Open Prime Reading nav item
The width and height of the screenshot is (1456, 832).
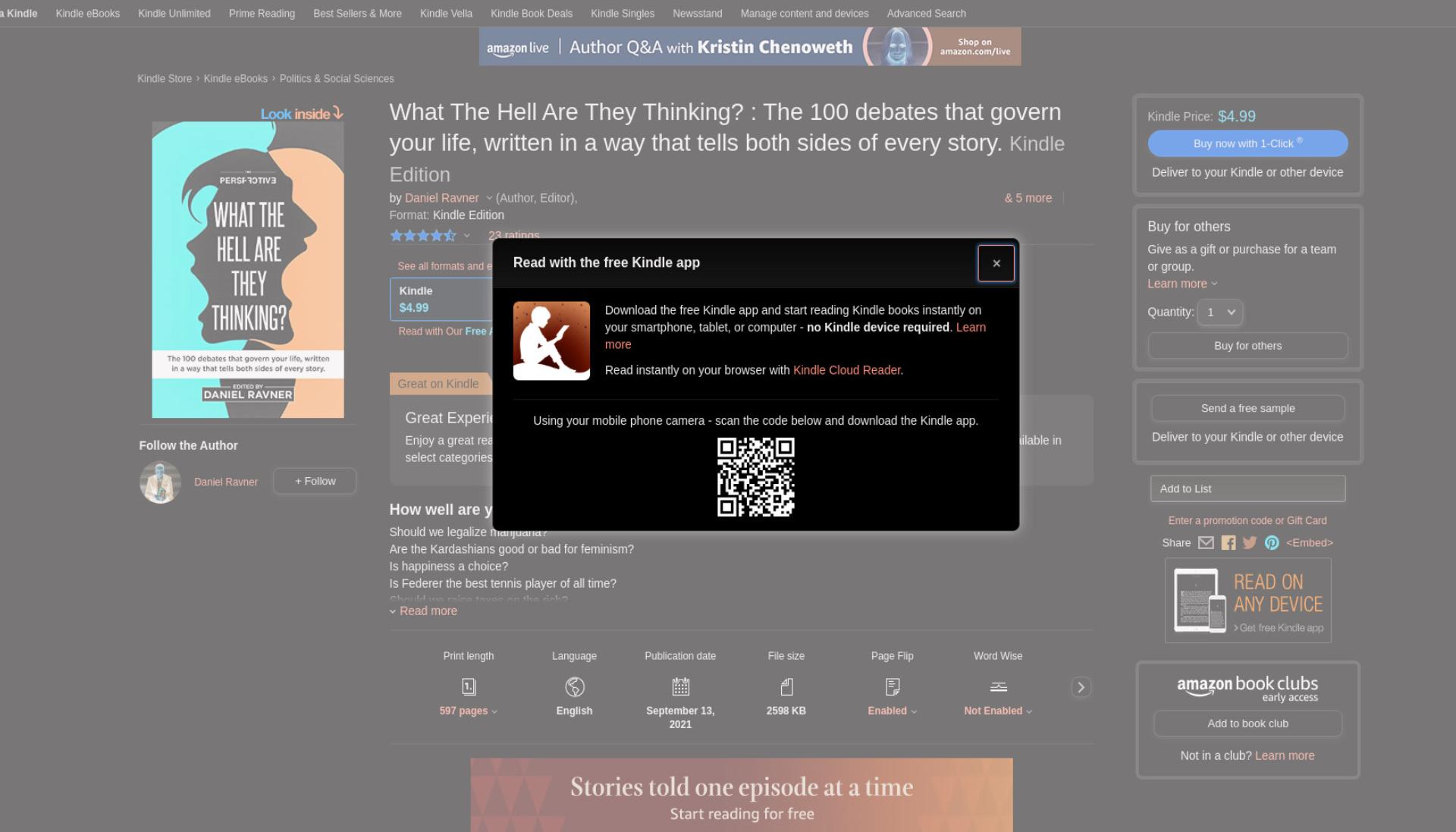point(262,14)
